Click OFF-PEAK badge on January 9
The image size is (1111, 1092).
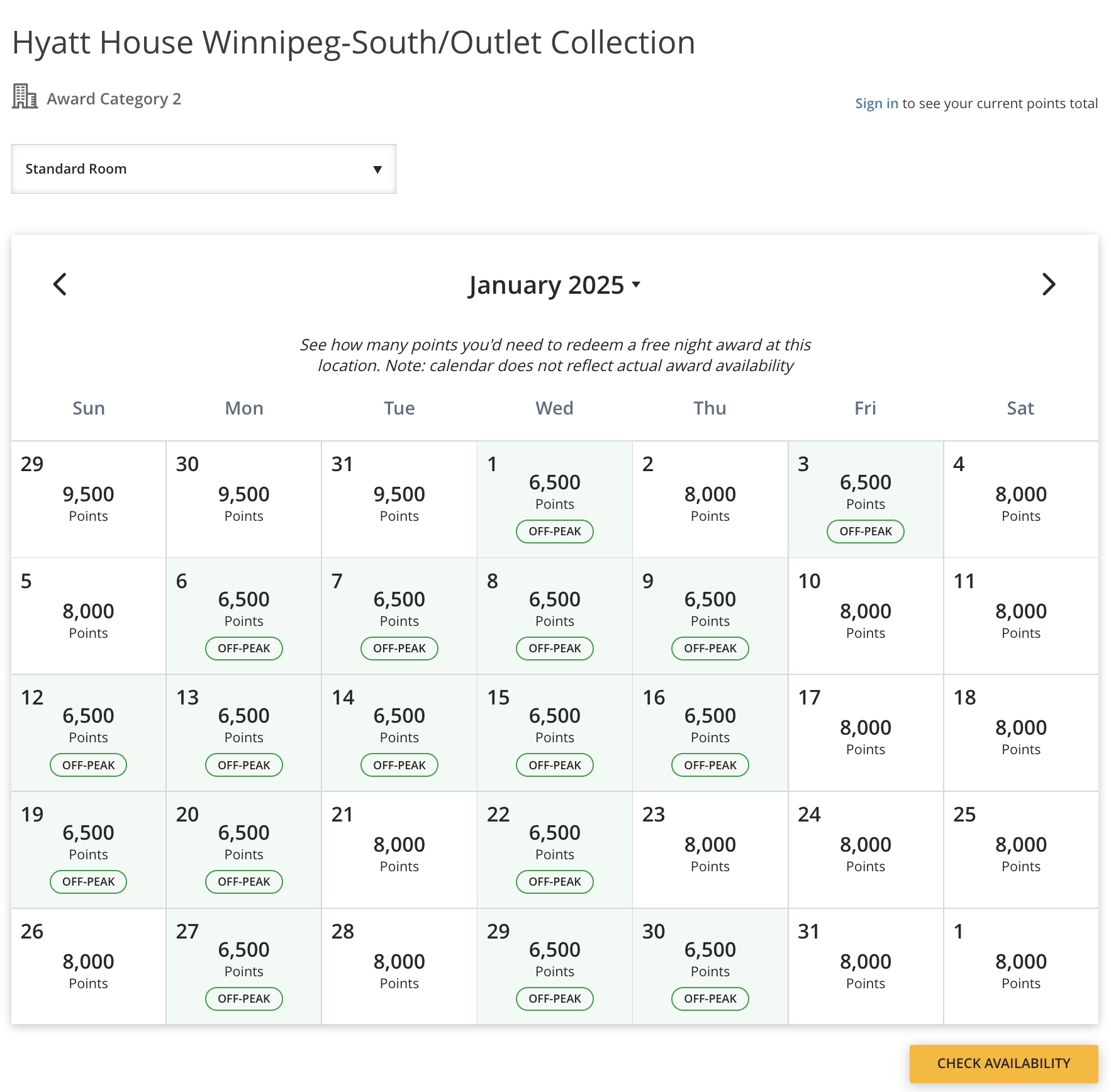coord(710,649)
